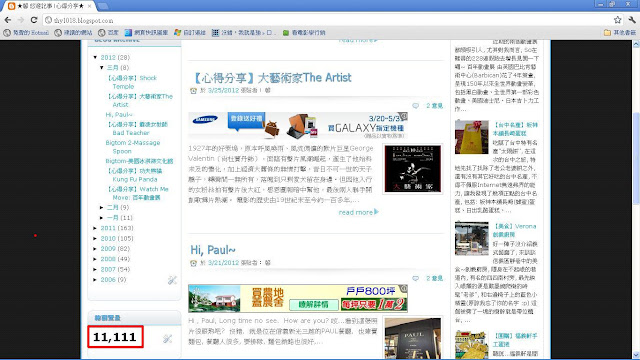Screen dimensions: 640x360
Task: Open the green-icon bookmark on the bar
Action: tap(304, 33)
